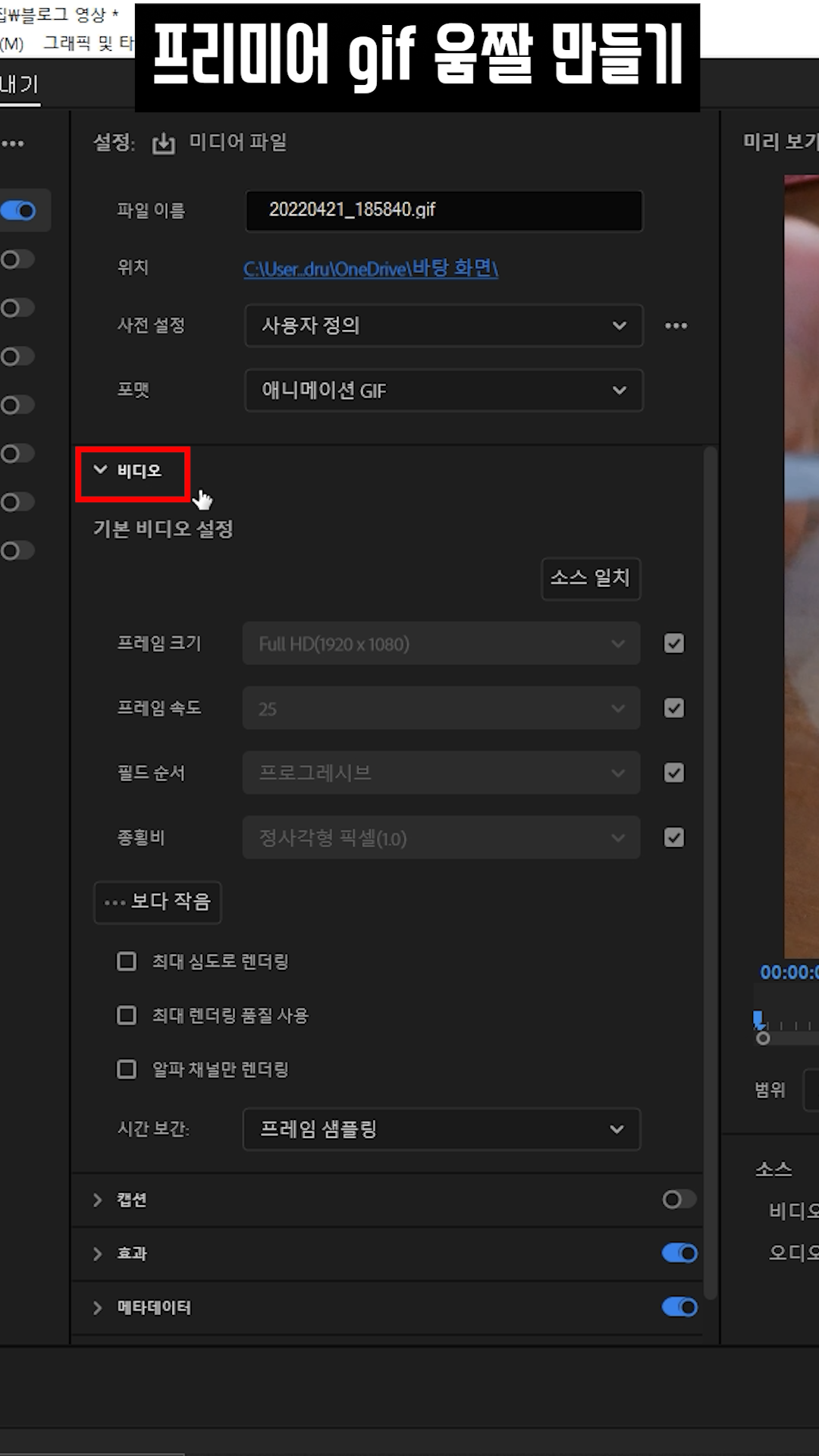Collapse the 비디오 section
The width and height of the screenshot is (819, 1456).
[x=100, y=470]
